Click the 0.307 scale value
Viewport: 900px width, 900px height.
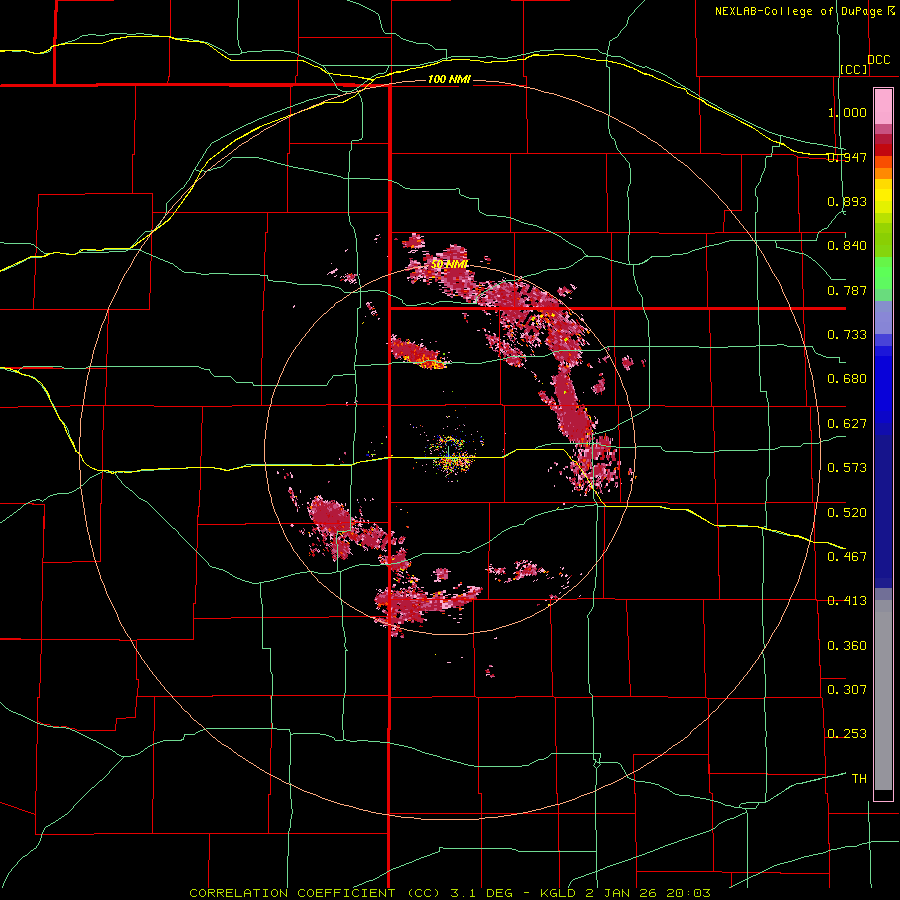[x=847, y=689]
